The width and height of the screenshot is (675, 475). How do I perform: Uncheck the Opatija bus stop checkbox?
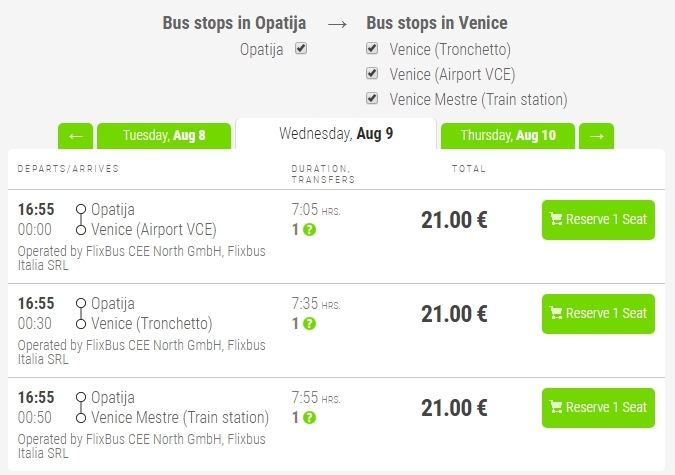click(x=301, y=48)
